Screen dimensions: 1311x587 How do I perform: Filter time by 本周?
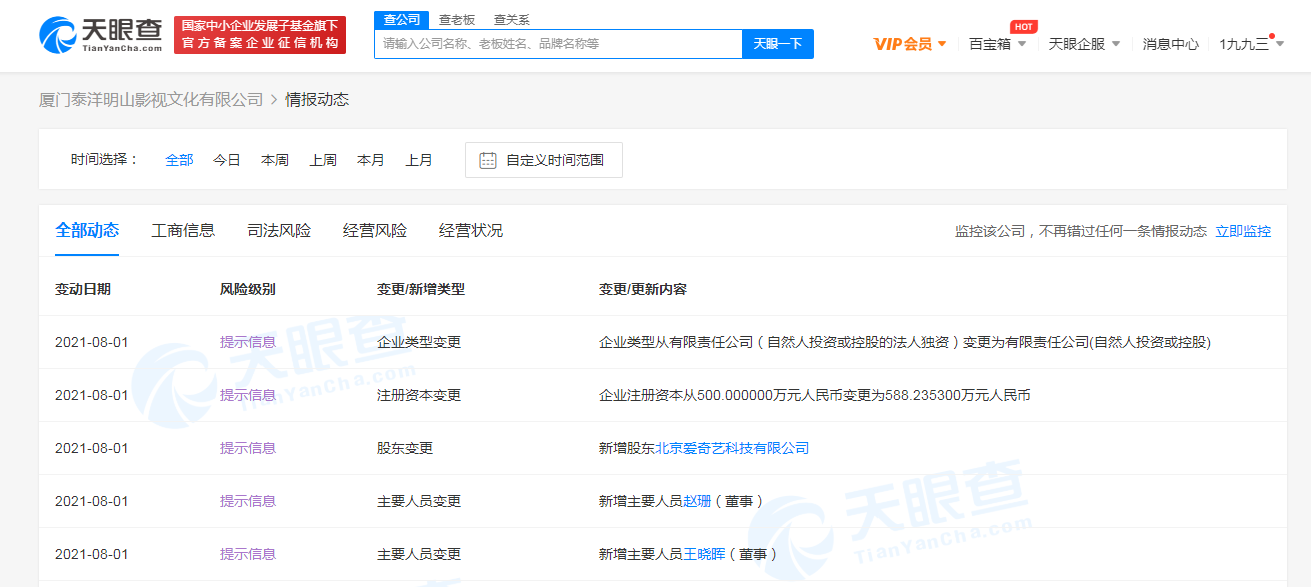tap(275, 160)
